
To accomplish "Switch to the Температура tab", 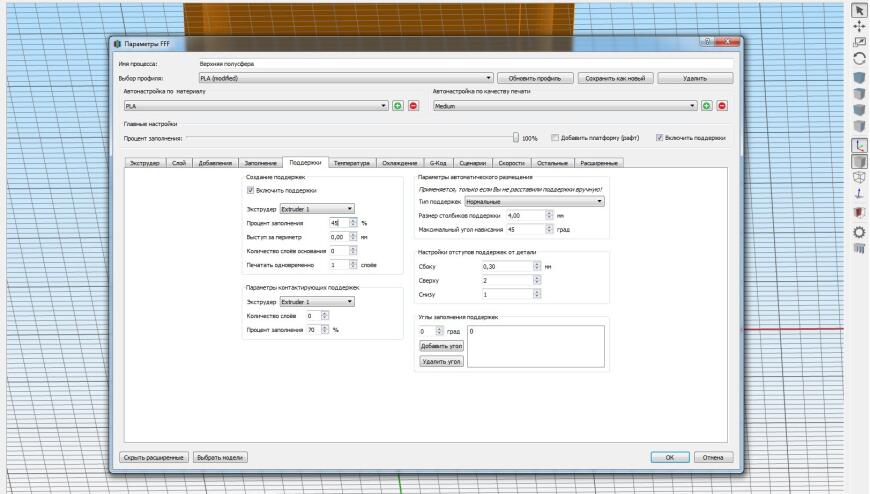I will 352,163.
